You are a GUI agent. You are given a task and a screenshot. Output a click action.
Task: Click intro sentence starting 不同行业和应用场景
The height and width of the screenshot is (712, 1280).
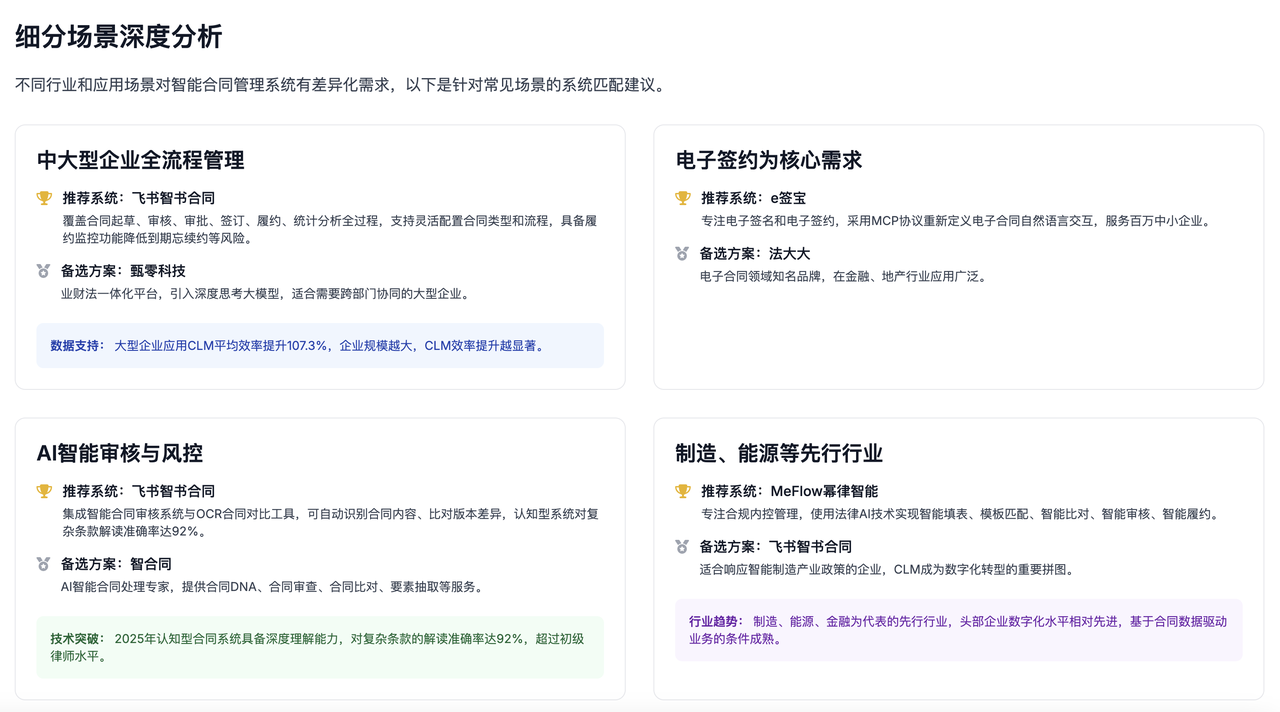tap(341, 85)
